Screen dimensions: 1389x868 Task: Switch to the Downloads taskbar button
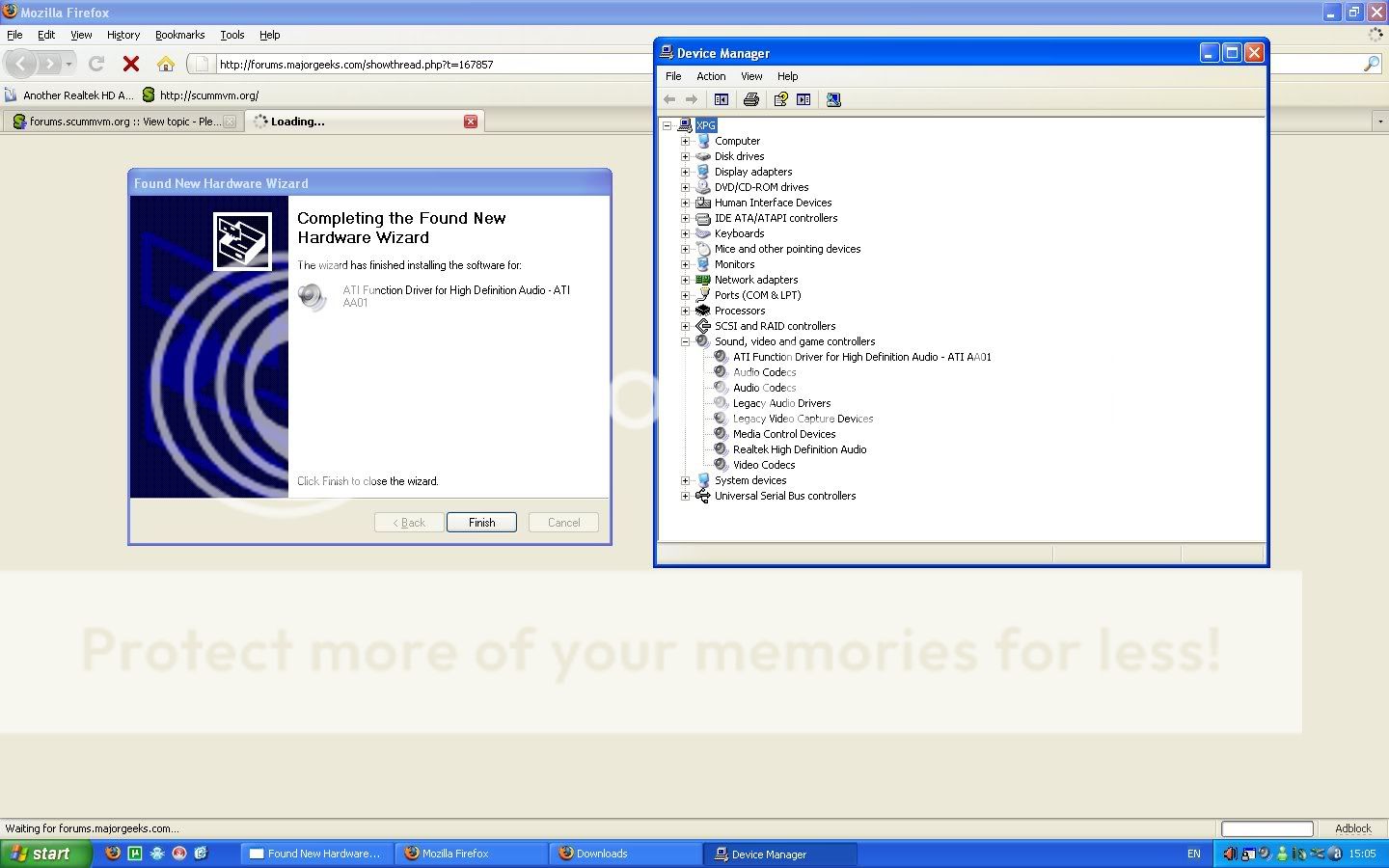coord(626,854)
